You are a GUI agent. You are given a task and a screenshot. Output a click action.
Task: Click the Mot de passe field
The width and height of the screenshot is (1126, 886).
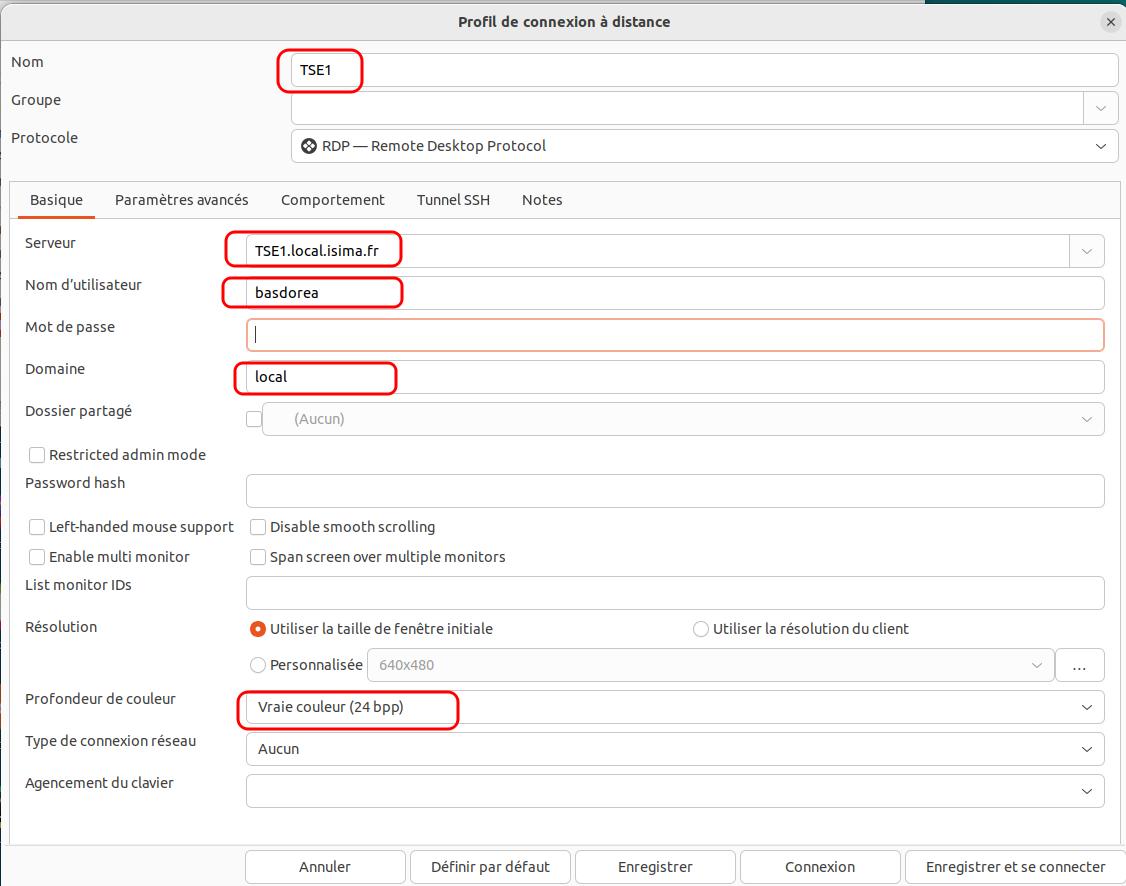point(675,335)
